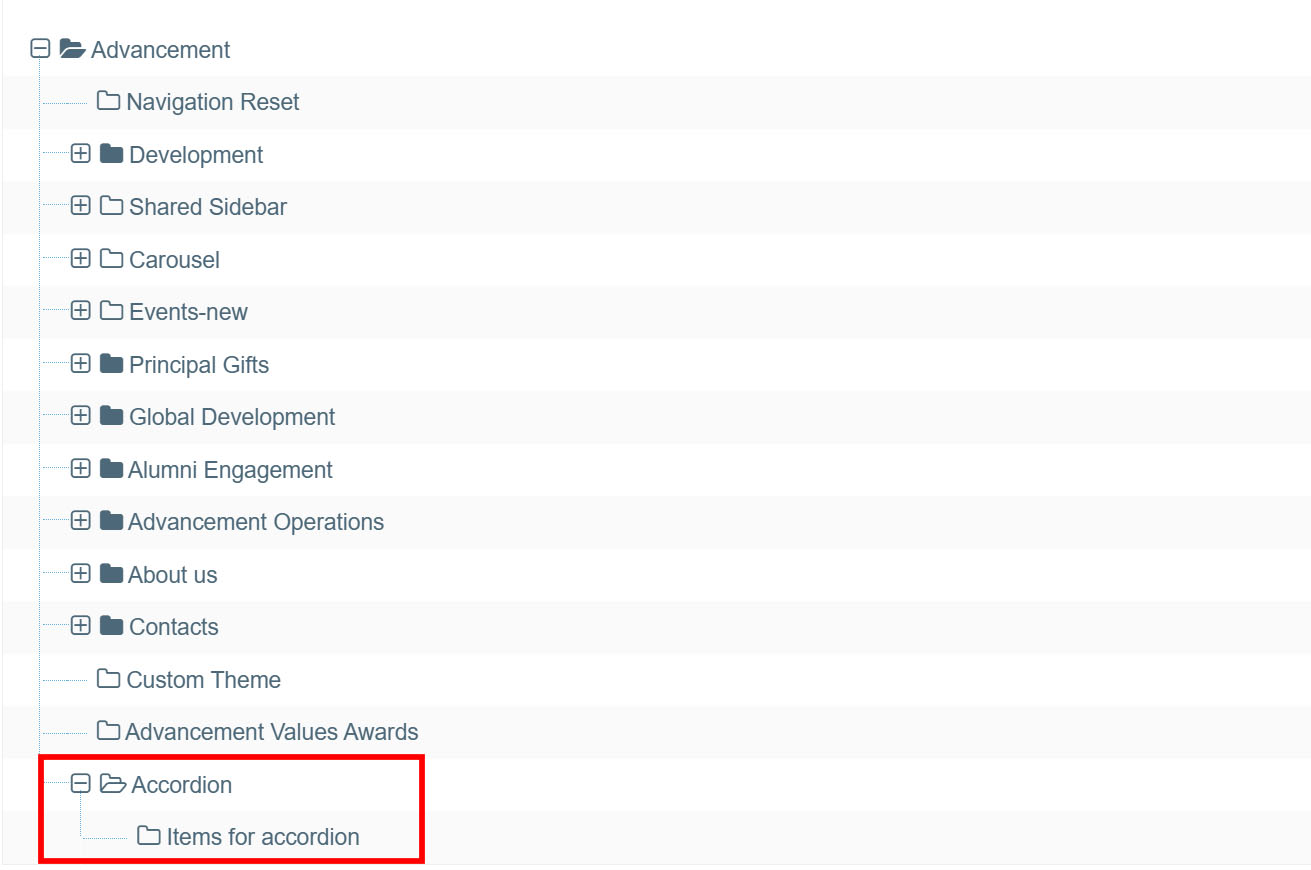Expand the Alumni Engagement node
The height and width of the screenshot is (870, 1311).
pos(81,469)
